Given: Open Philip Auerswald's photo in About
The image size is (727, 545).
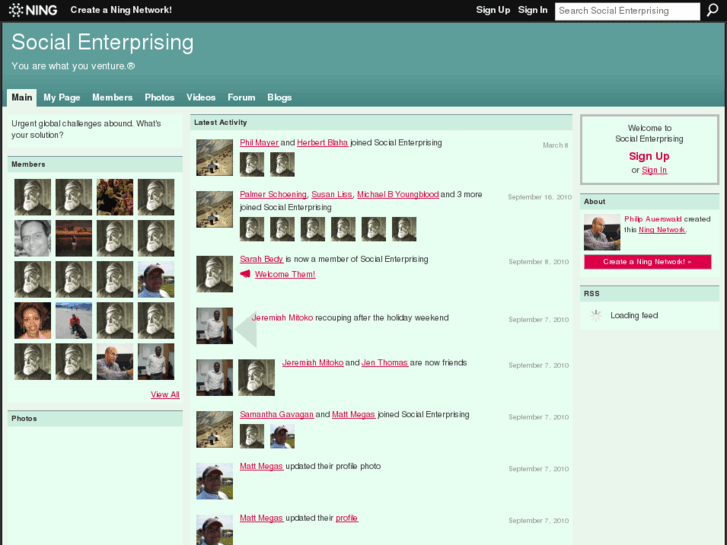Looking at the screenshot, I should pyautogui.click(x=602, y=232).
